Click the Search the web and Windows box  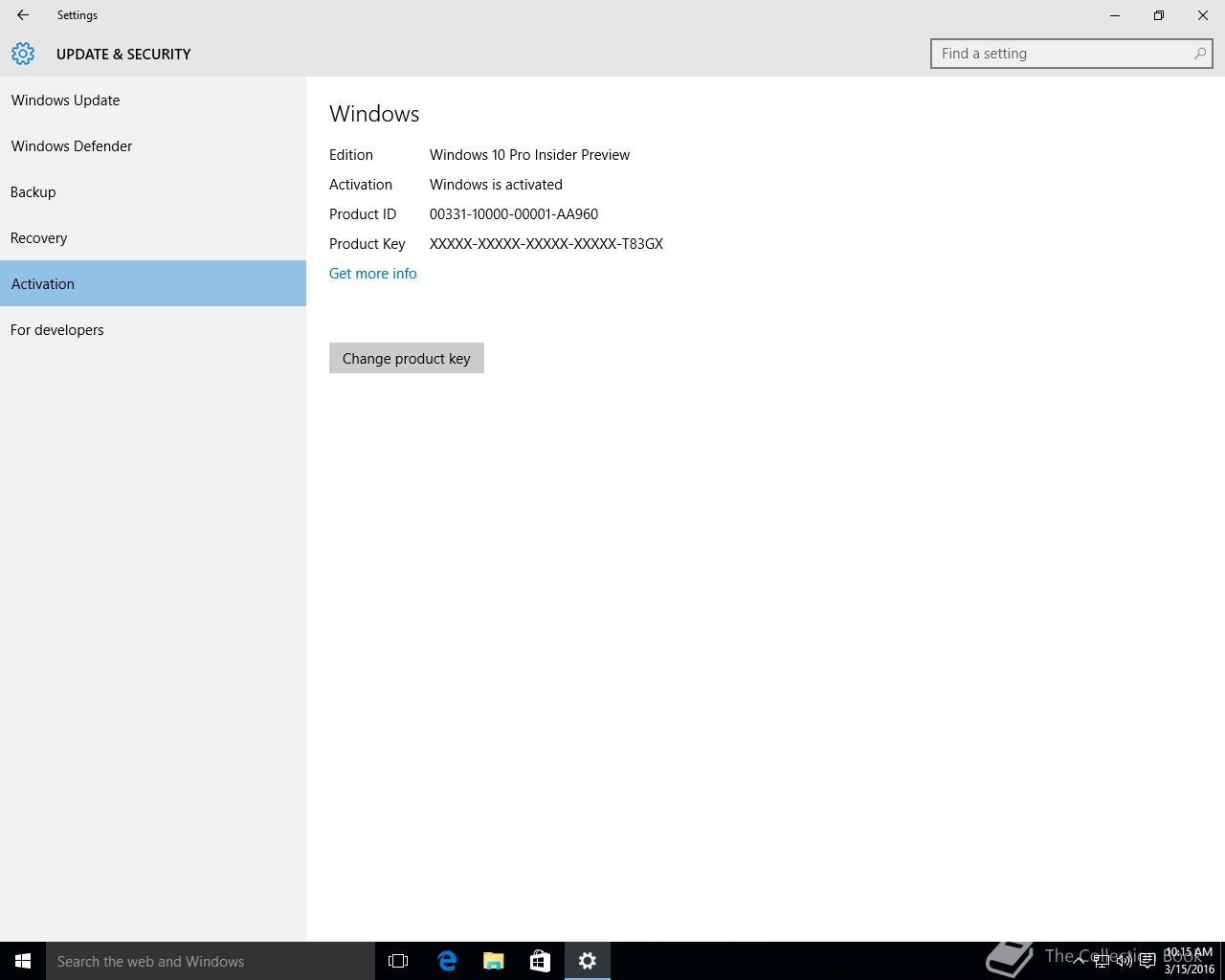211,961
